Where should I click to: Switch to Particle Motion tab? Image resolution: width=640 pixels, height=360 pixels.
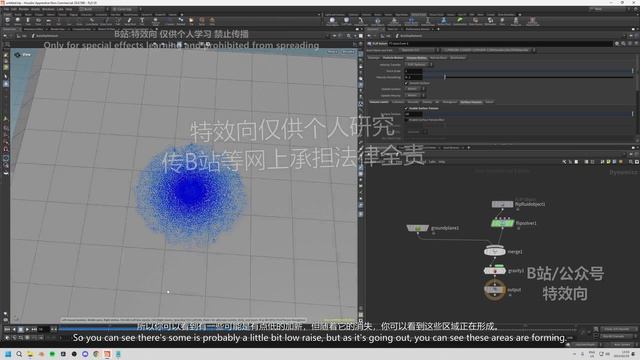393,58
